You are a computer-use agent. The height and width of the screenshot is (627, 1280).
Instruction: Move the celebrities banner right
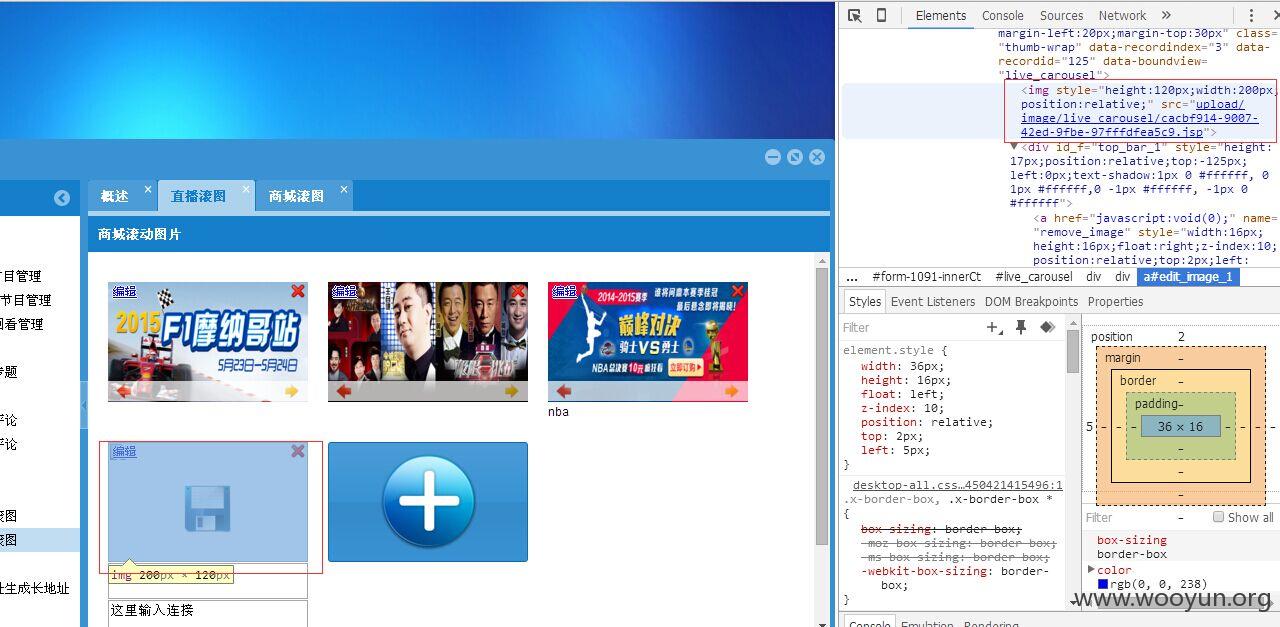coord(512,391)
